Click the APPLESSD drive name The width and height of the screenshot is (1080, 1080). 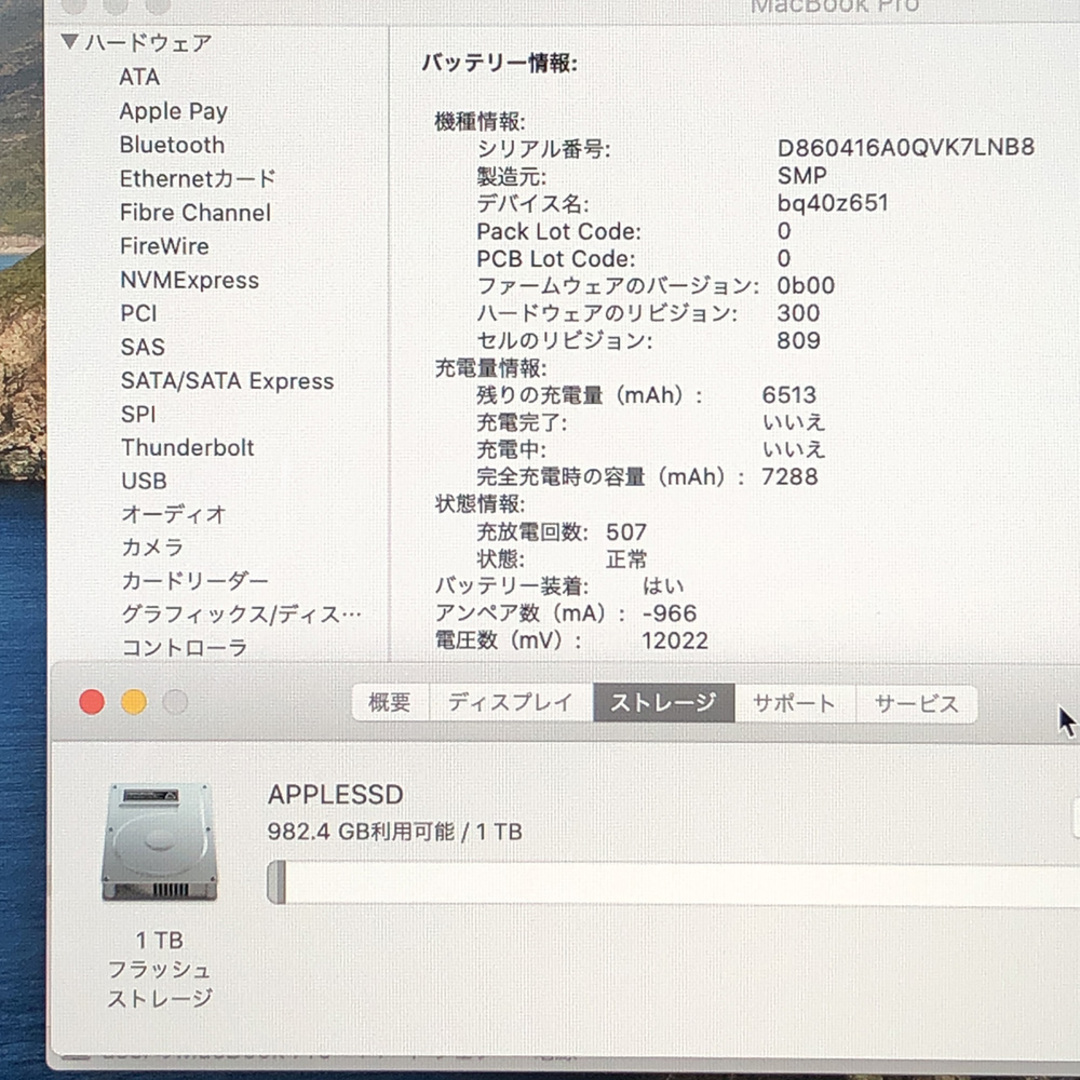click(335, 795)
